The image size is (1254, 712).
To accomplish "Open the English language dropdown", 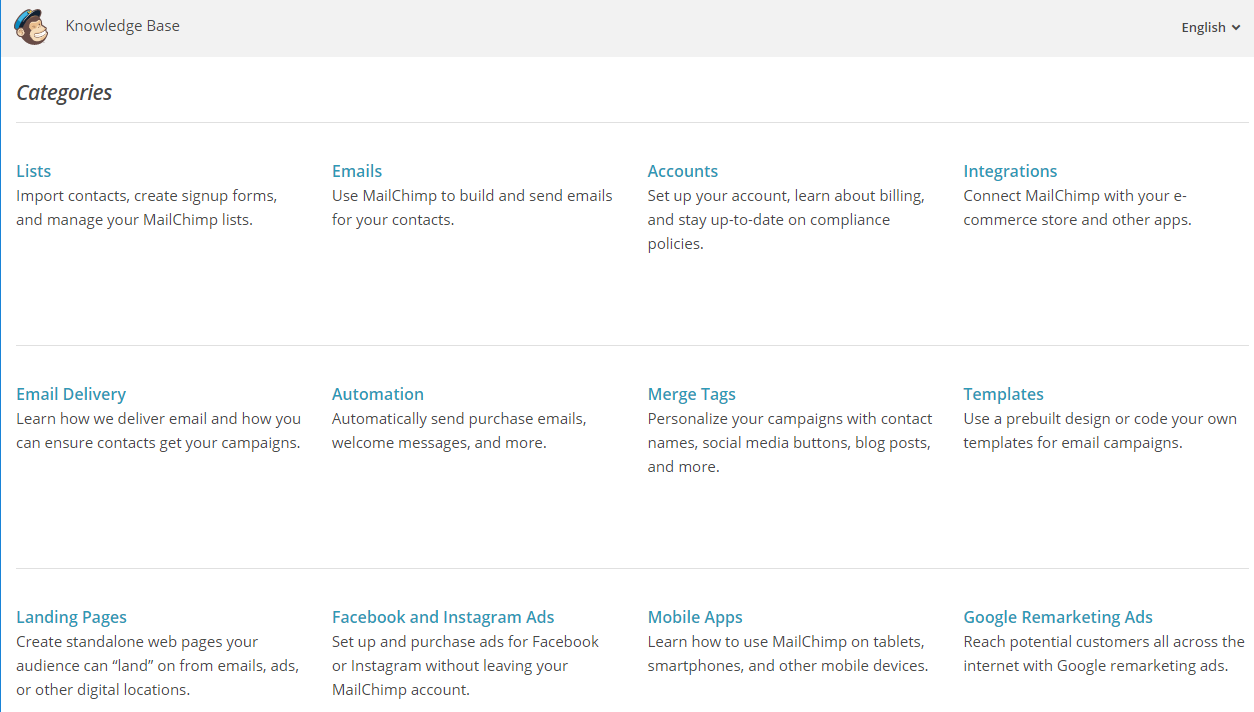I will [1203, 27].
